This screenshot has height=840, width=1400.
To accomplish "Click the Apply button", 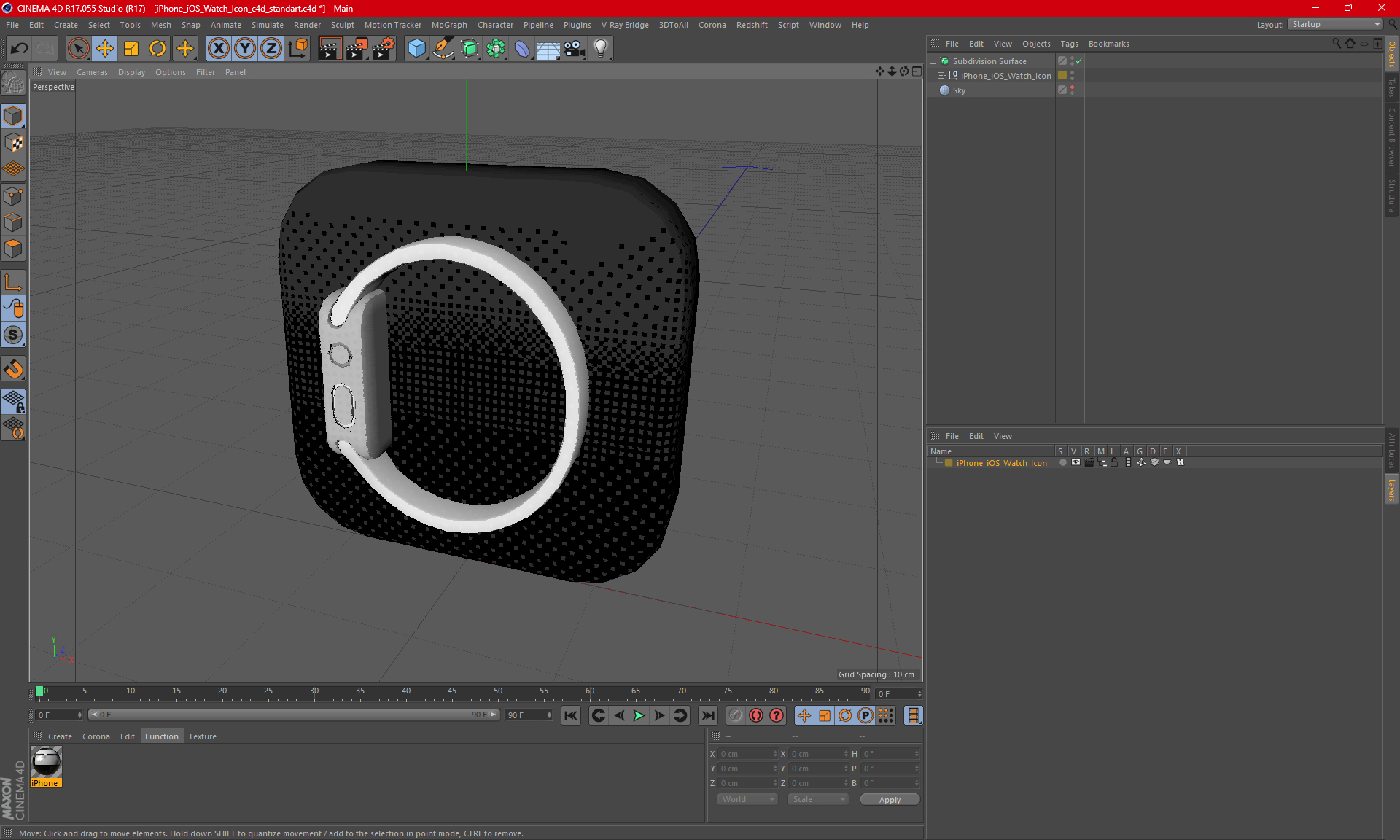I will (x=890, y=800).
